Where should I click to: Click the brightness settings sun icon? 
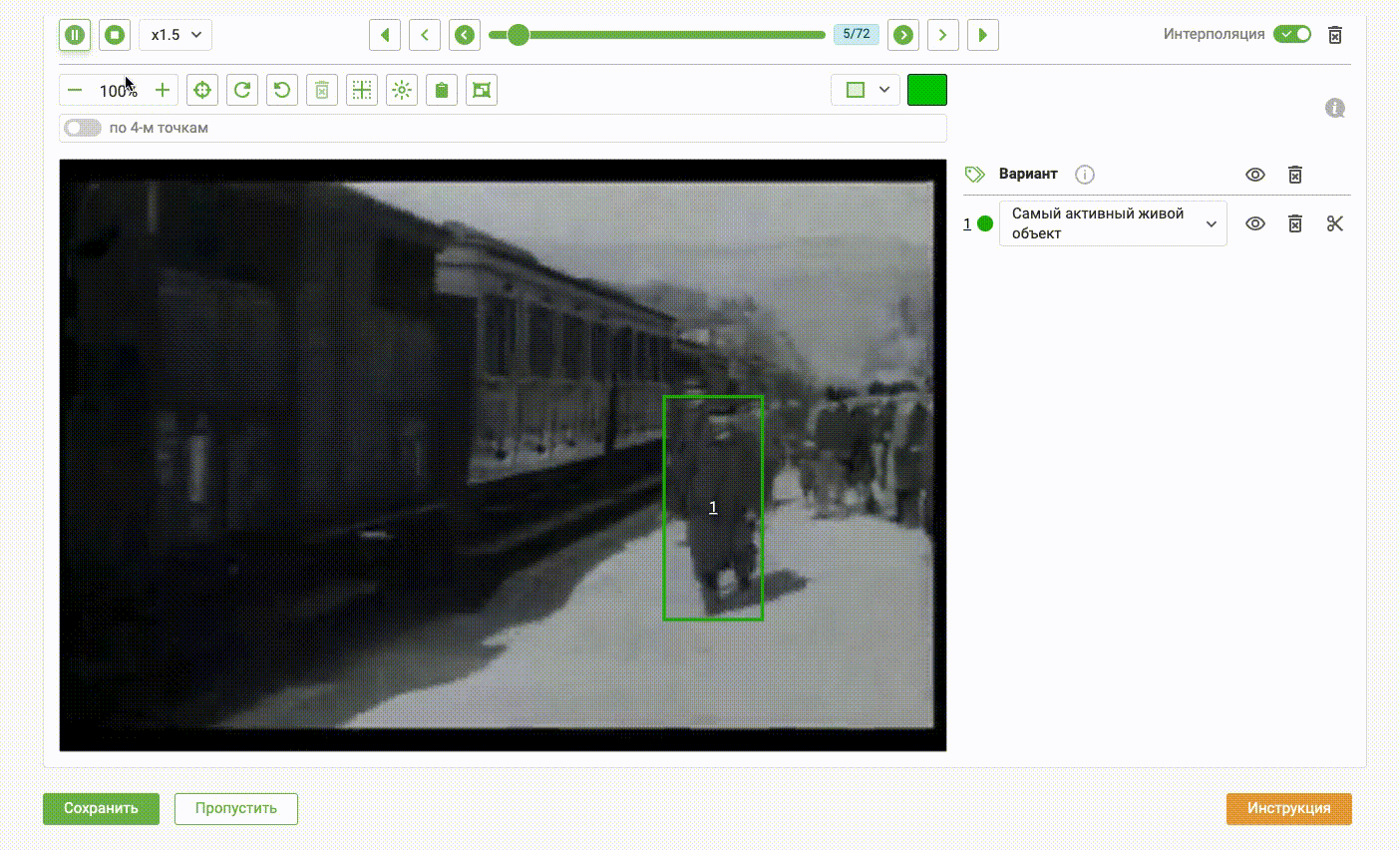click(402, 91)
